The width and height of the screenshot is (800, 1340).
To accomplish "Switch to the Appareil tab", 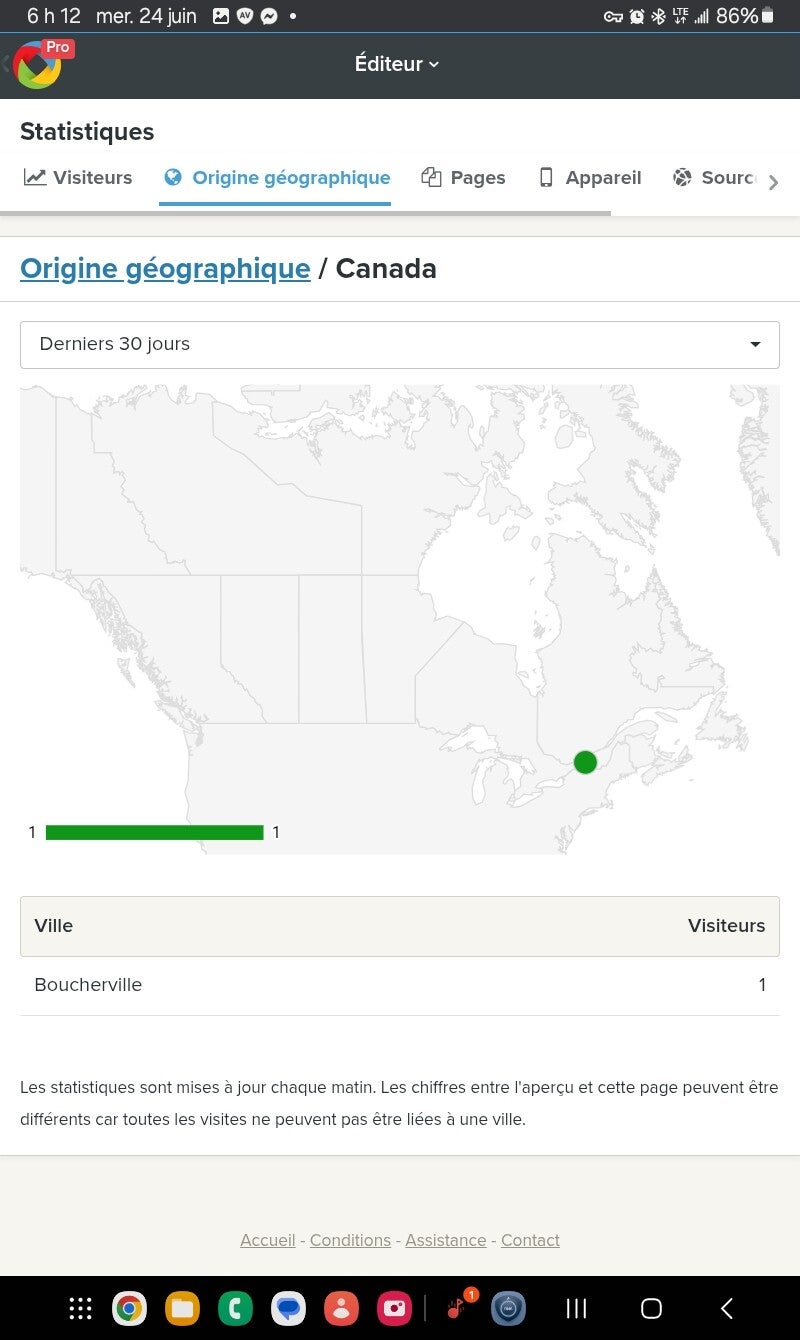I will (590, 178).
